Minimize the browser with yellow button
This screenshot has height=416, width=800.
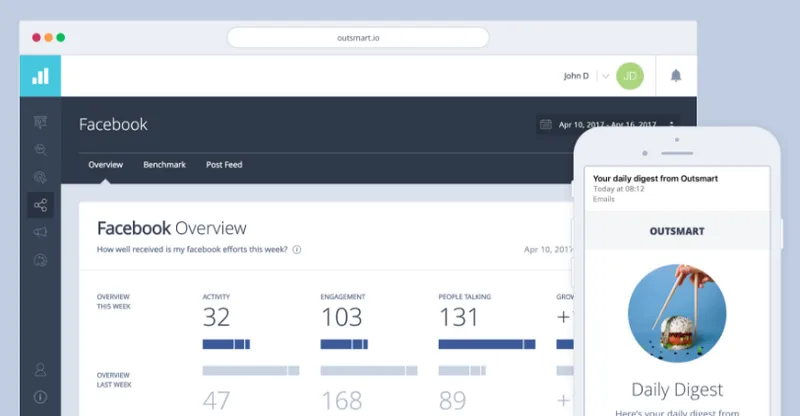48,37
